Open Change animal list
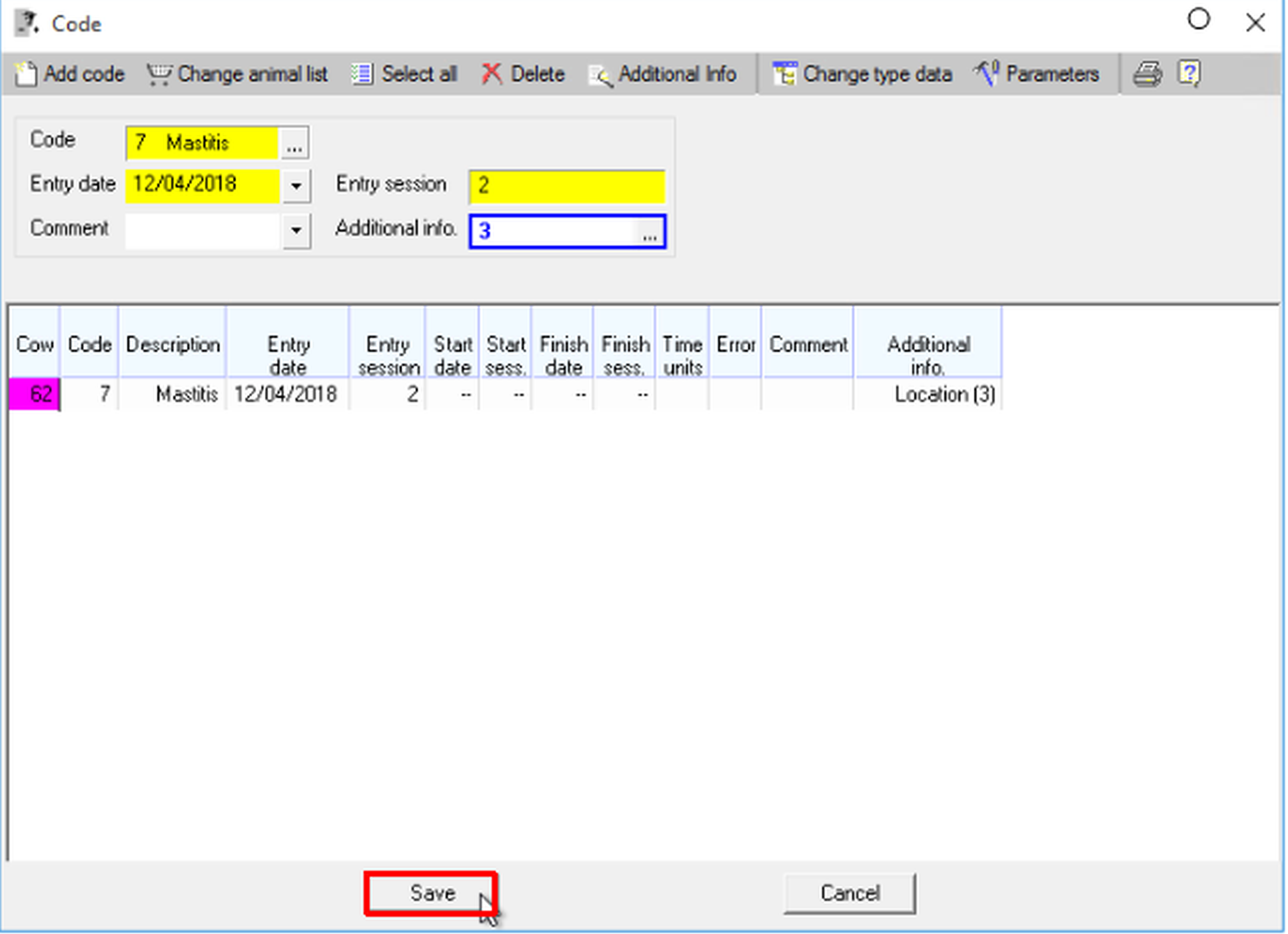The width and height of the screenshot is (1288, 934). [237, 75]
